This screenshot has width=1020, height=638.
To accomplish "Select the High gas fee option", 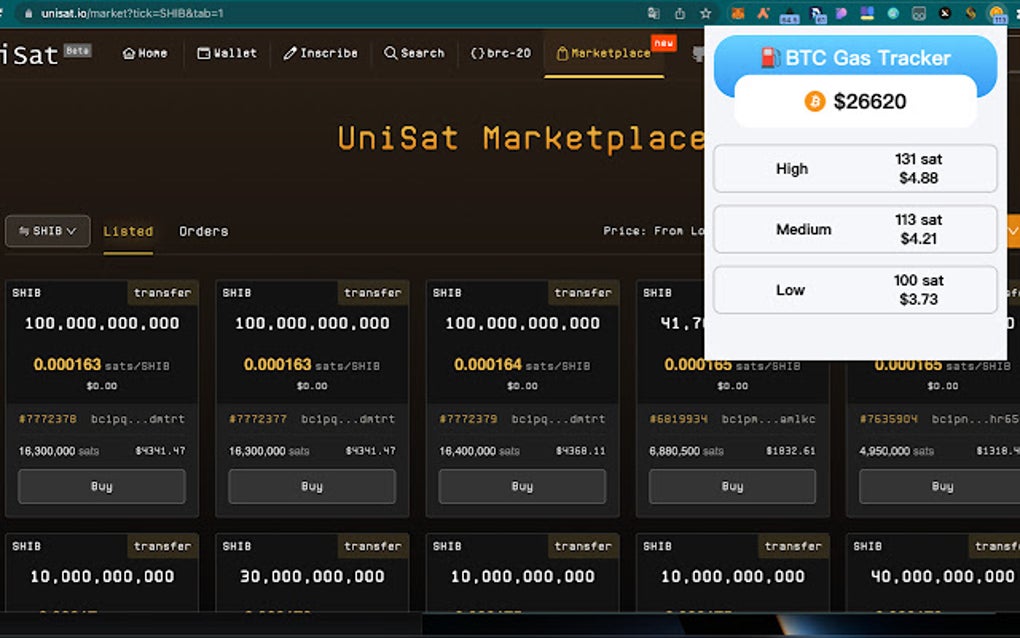I will [854, 168].
